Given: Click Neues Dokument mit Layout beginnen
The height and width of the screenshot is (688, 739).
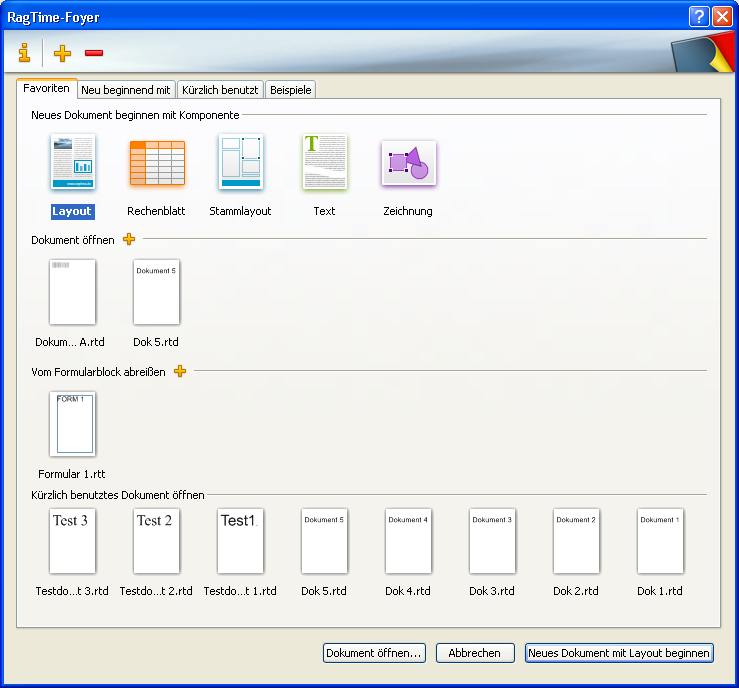Looking at the screenshot, I should (x=619, y=653).
